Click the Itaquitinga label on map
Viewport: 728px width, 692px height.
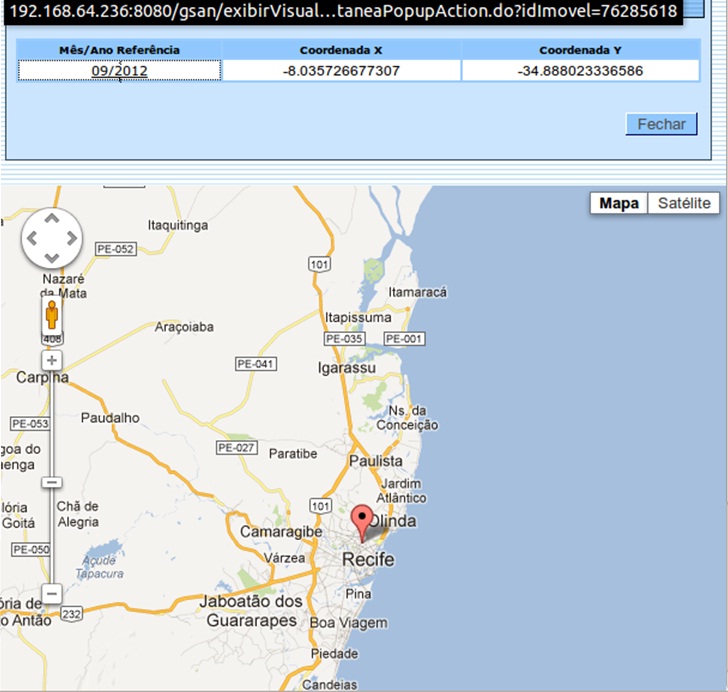click(178, 225)
